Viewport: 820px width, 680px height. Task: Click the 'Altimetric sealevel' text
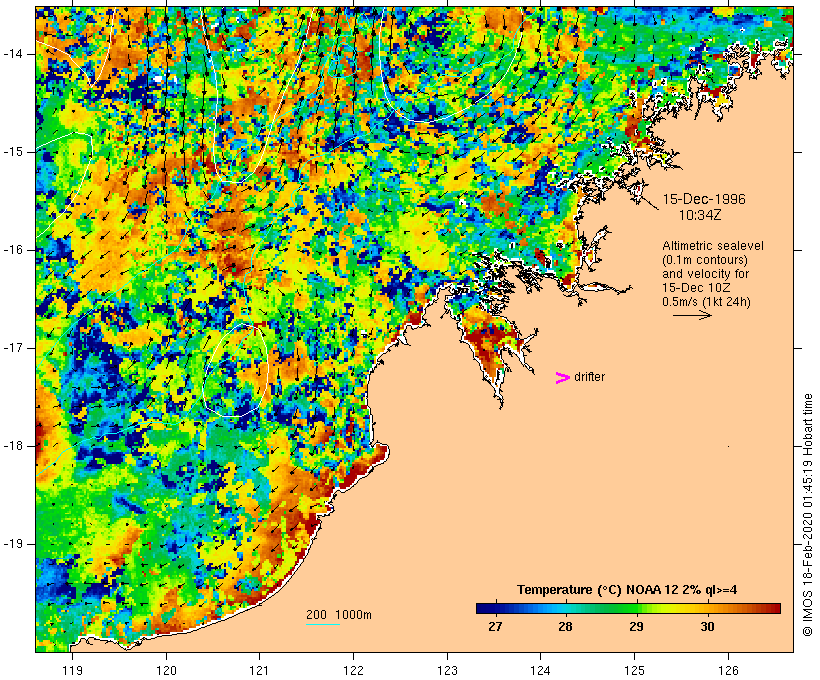point(713,246)
